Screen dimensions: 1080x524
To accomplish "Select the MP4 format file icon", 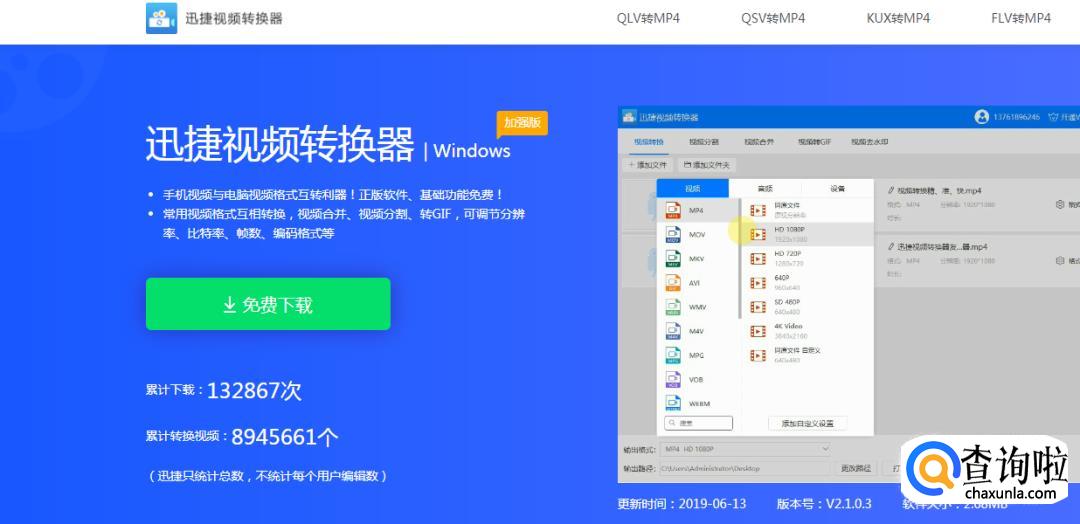I will tap(673, 210).
